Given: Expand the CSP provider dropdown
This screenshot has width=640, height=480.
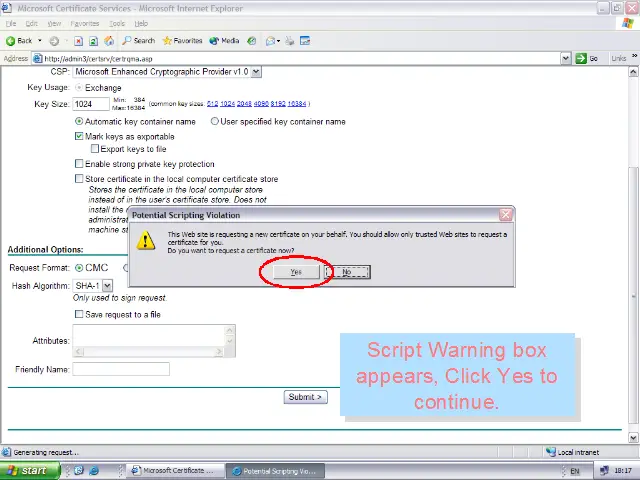Looking at the screenshot, I should coord(256,72).
